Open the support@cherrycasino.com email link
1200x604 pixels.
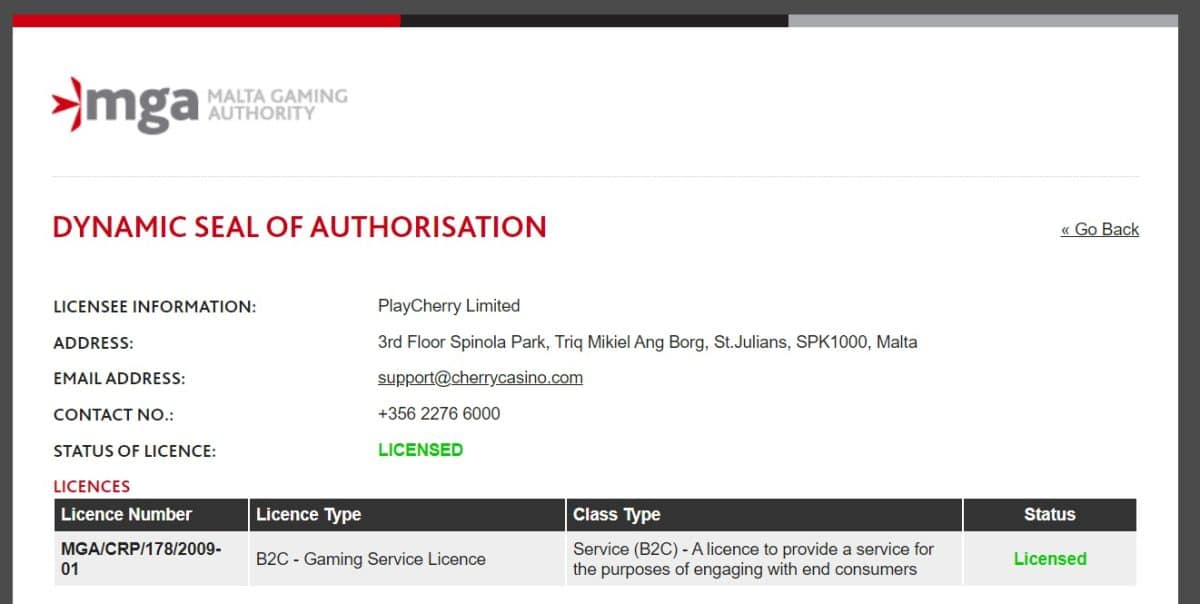coord(480,378)
